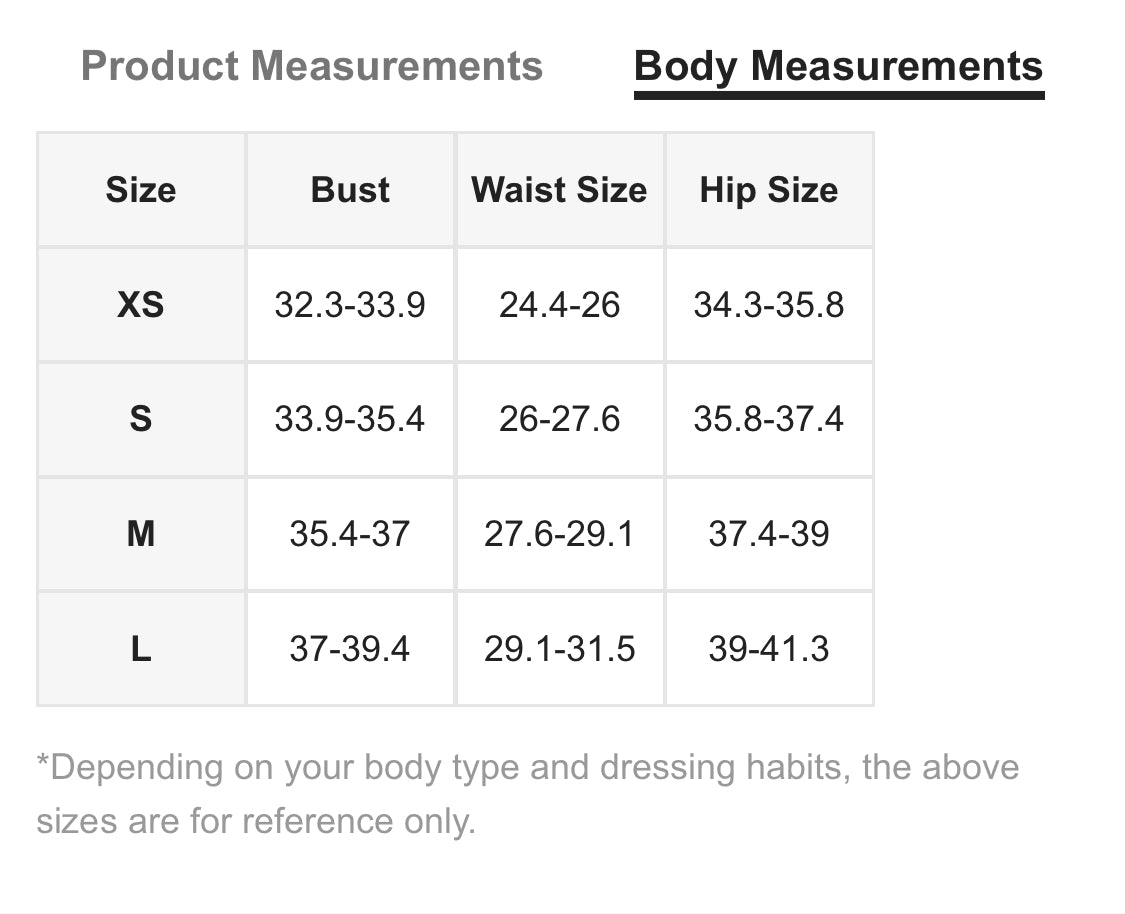1125x914 pixels.
Task: Click the S waist value 26-27.6
Action: coord(559,419)
